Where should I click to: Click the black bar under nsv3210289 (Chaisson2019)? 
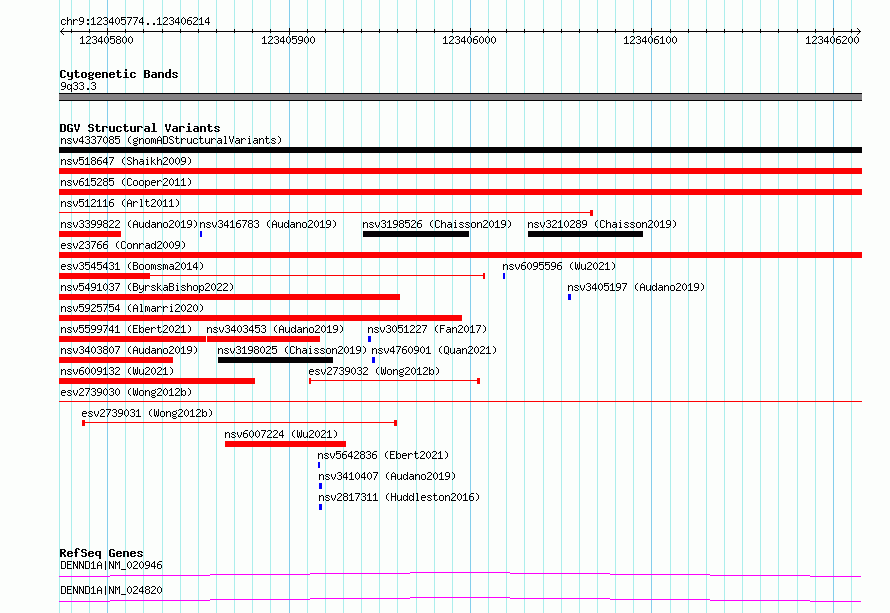585,234
